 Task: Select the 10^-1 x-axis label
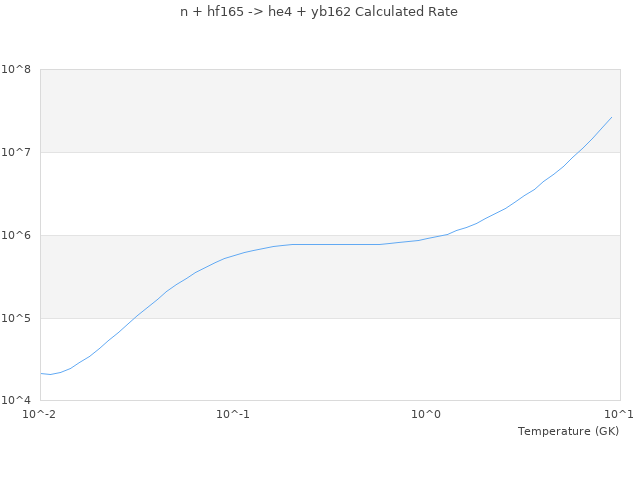click(233, 415)
